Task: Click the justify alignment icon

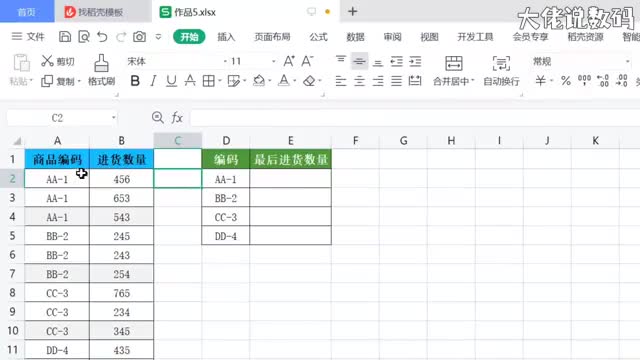Action: click(396, 81)
